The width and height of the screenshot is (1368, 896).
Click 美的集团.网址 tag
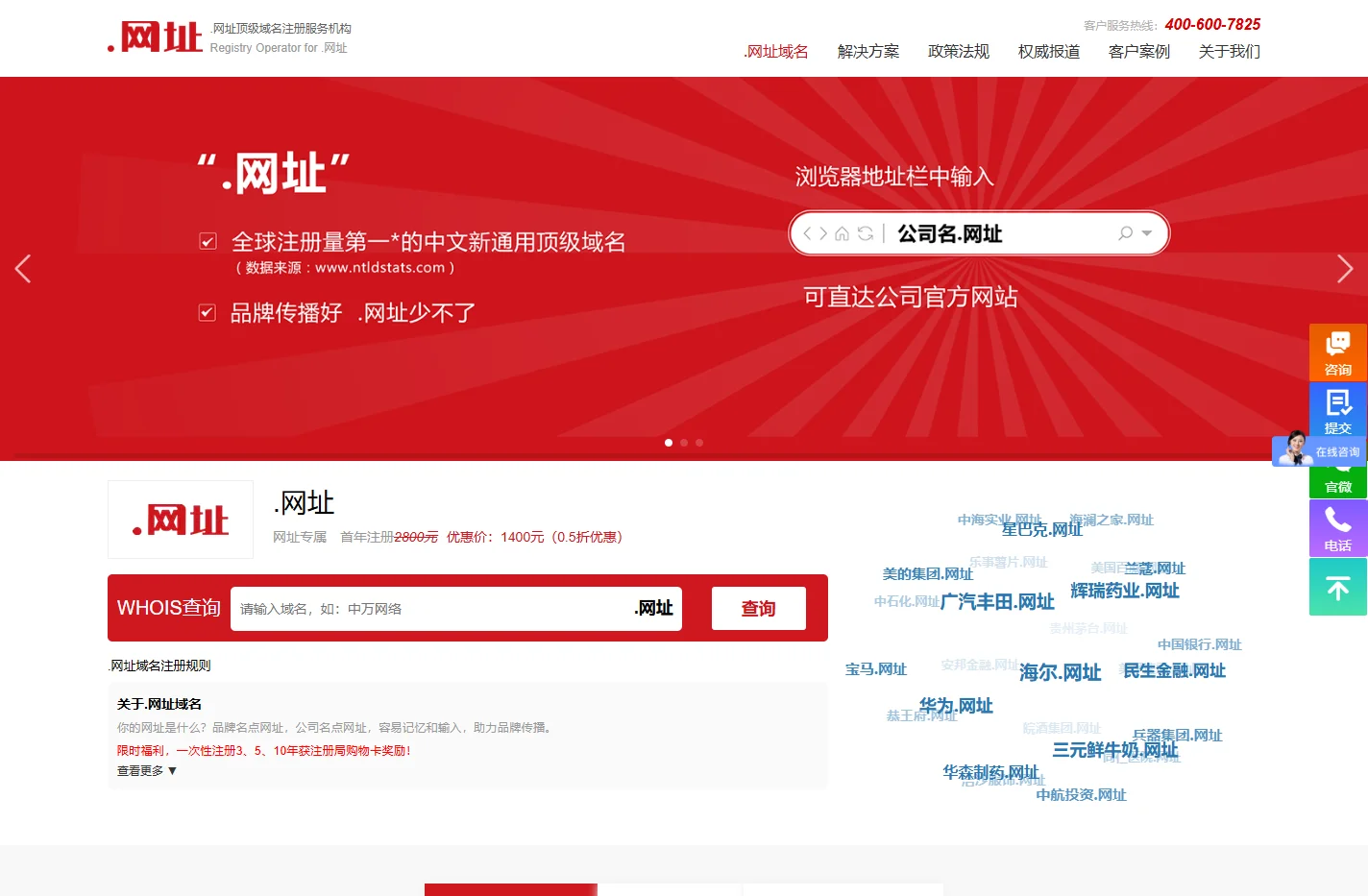tap(928, 574)
